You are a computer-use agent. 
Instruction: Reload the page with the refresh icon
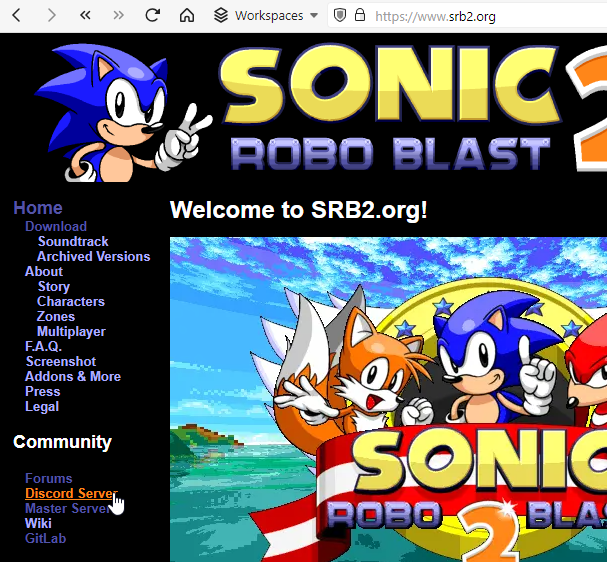tap(153, 15)
